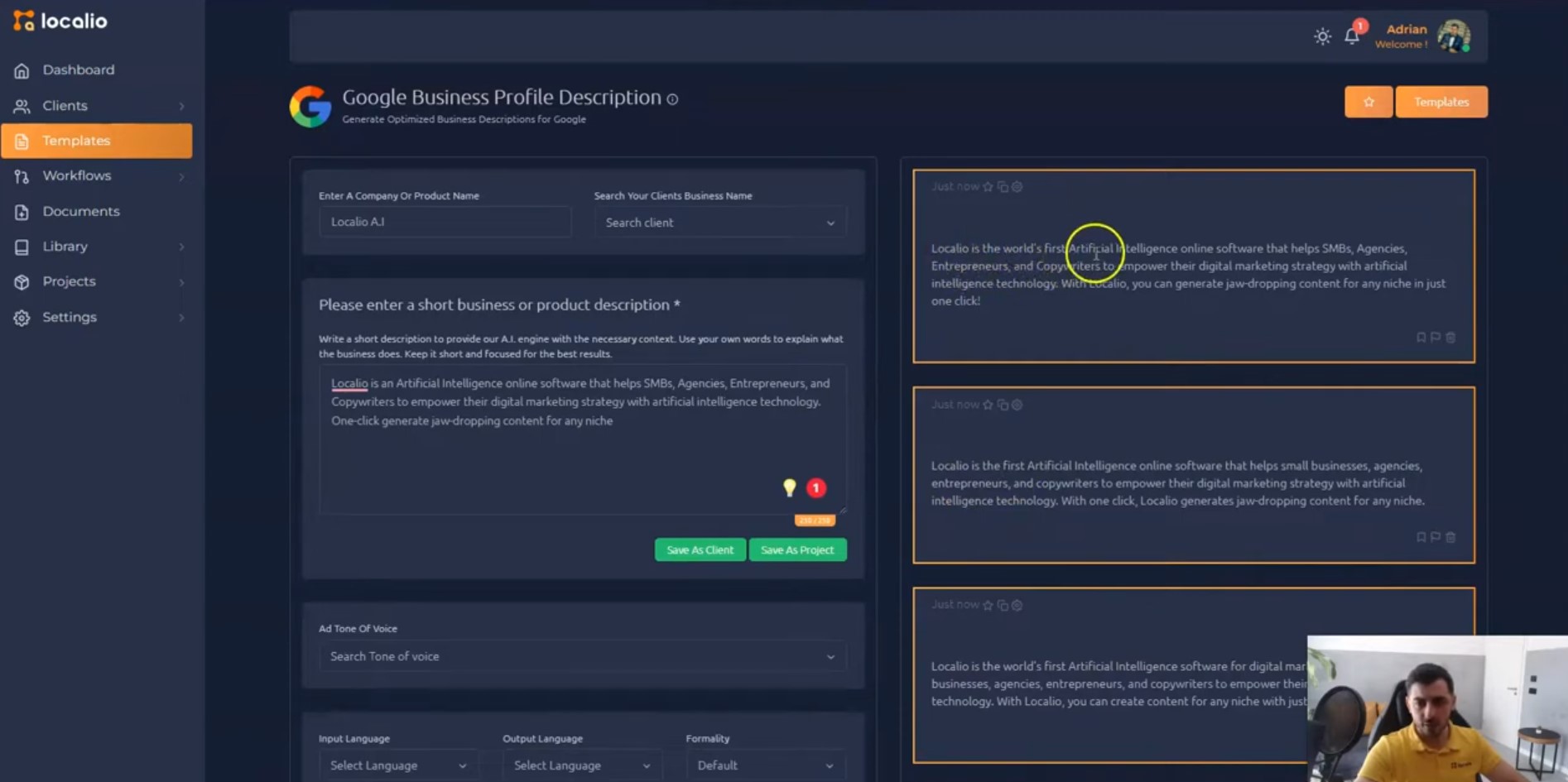The image size is (1568, 782).
Task: Click the lightbulb suggestion icon
Action: click(790, 487)
